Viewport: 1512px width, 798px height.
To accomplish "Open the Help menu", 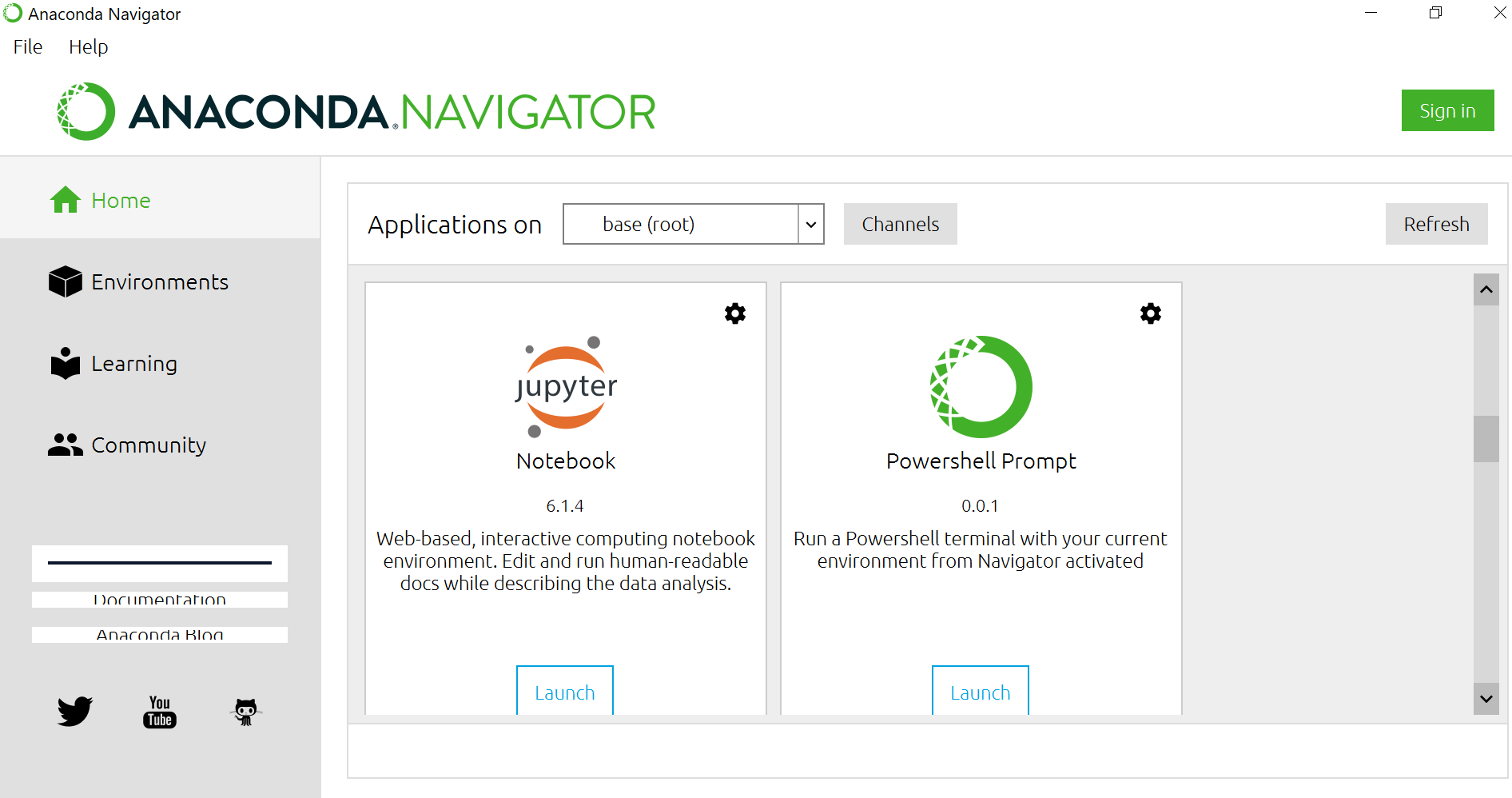I will coord(88,47).
